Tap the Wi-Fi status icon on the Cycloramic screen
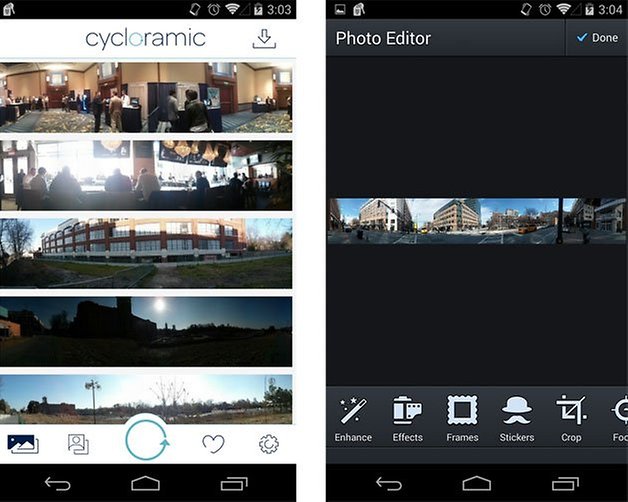 coord(233,9)
